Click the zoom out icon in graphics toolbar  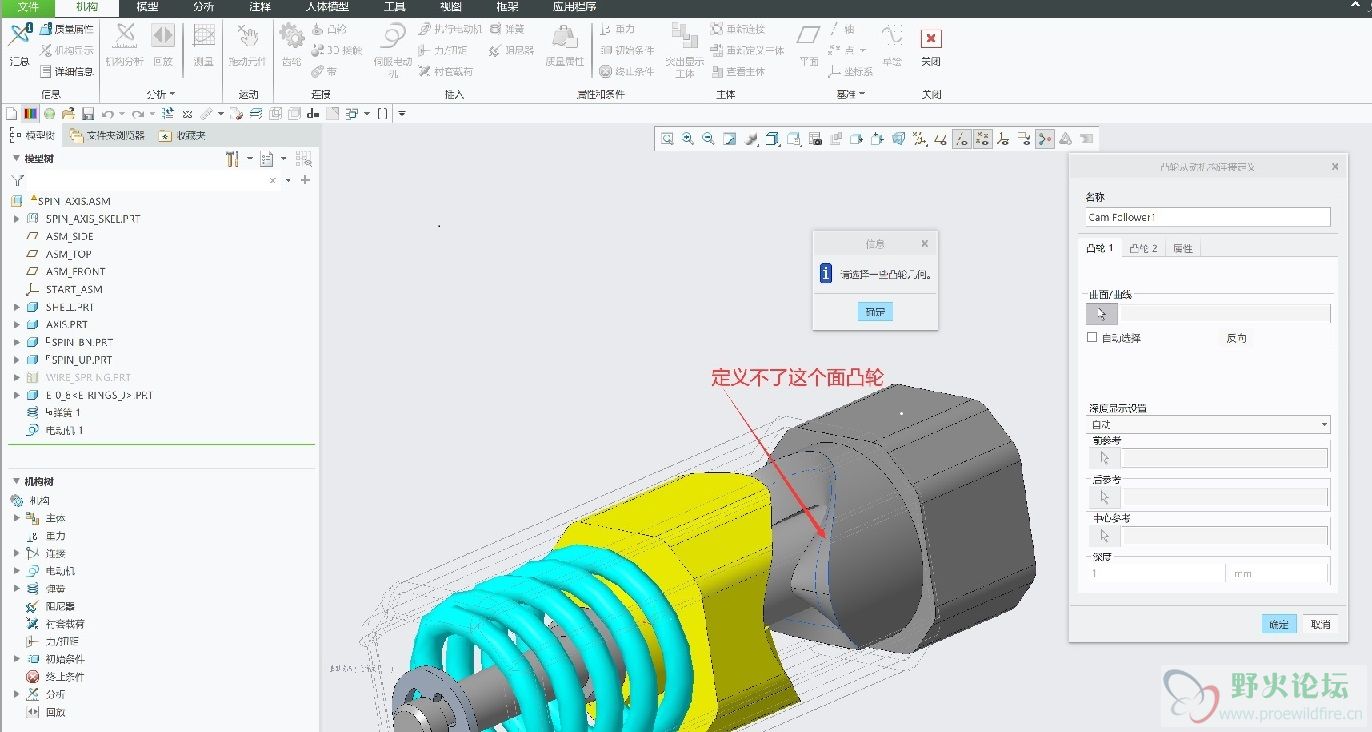(709, 139)
